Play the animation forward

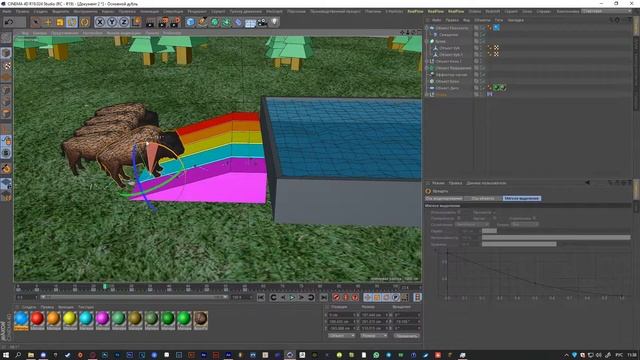pyautogui.click(x=292, y=298)
